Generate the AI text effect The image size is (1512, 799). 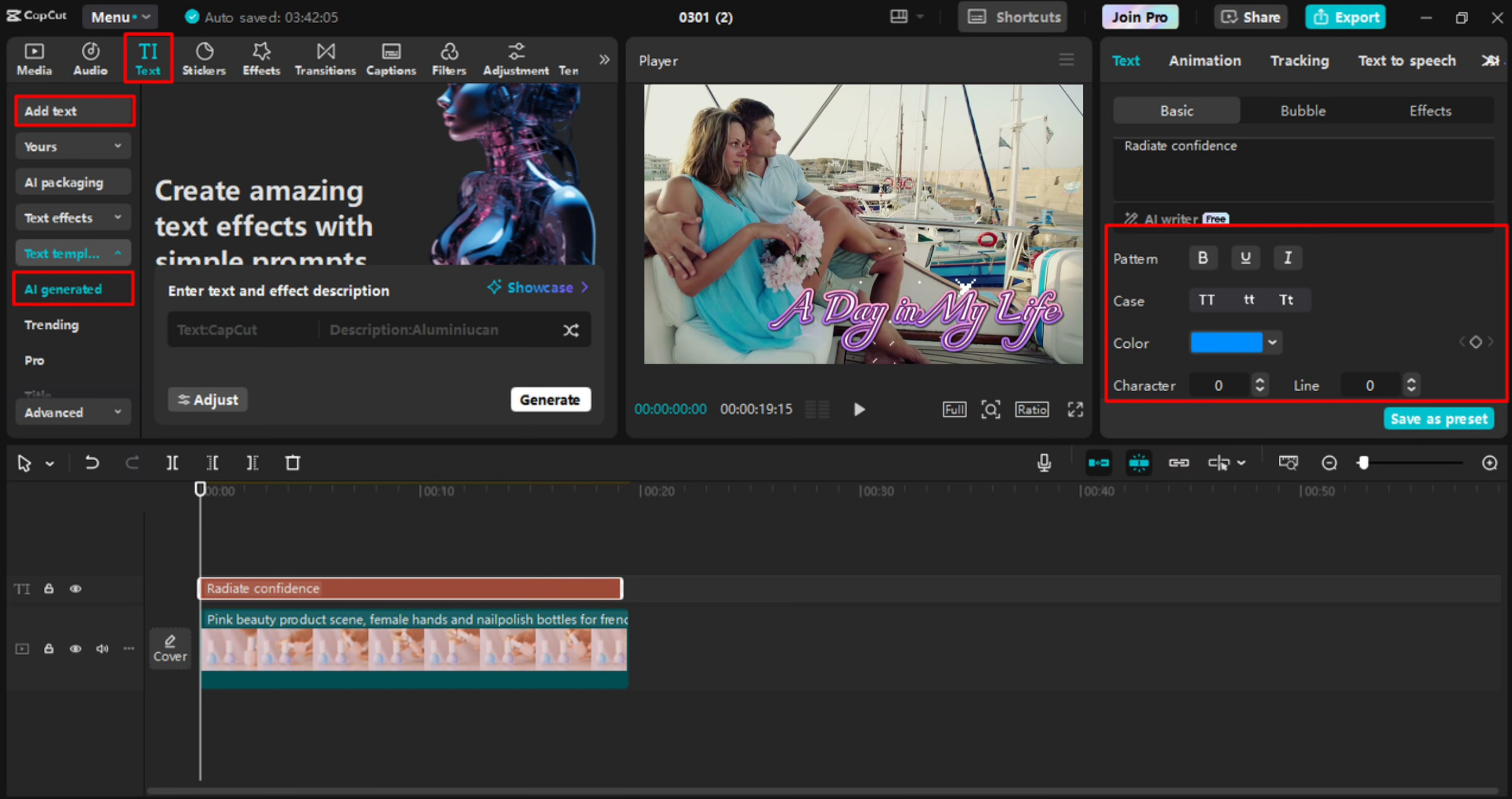(550, 399)
